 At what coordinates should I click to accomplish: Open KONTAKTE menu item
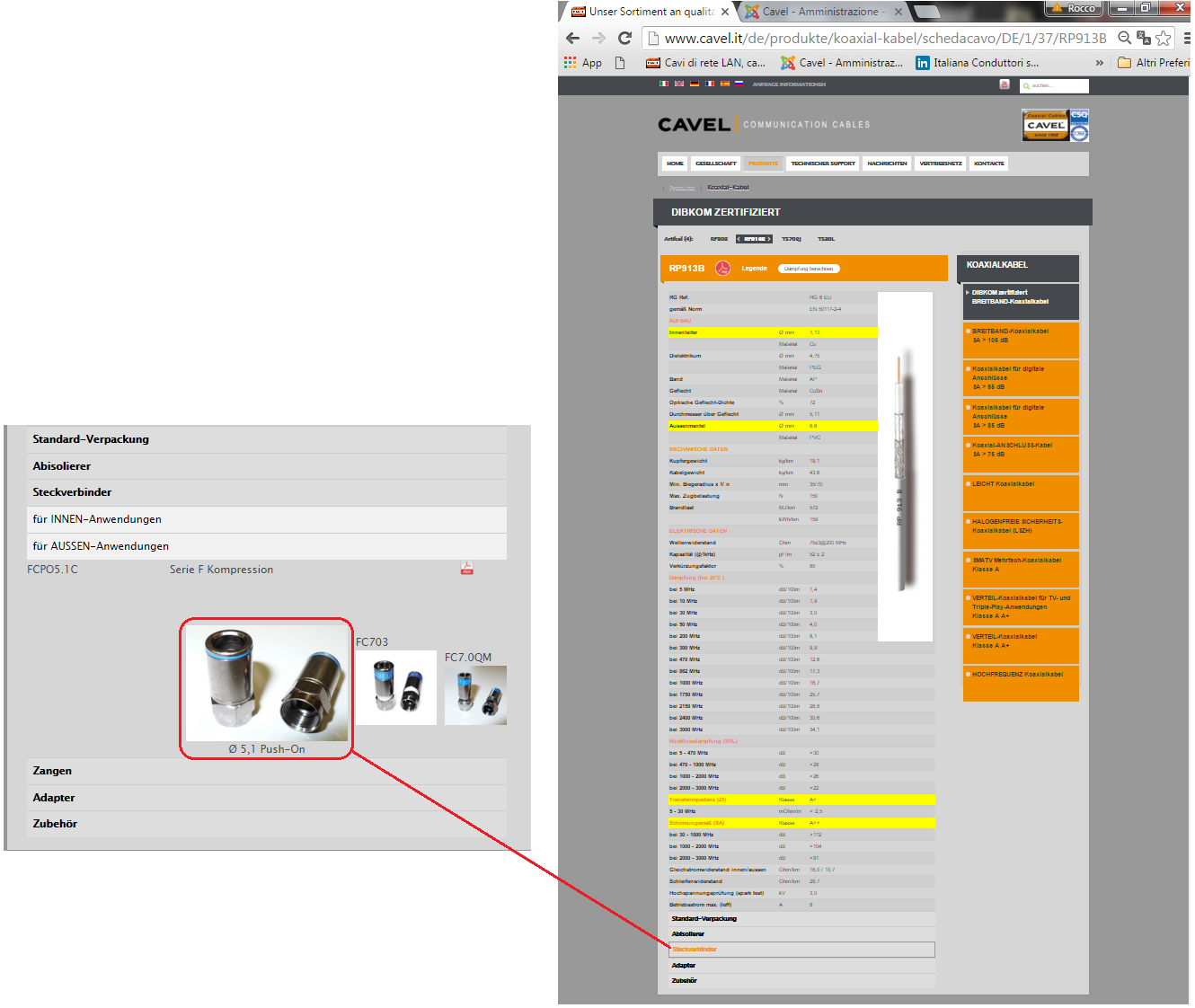pos(989,164)
